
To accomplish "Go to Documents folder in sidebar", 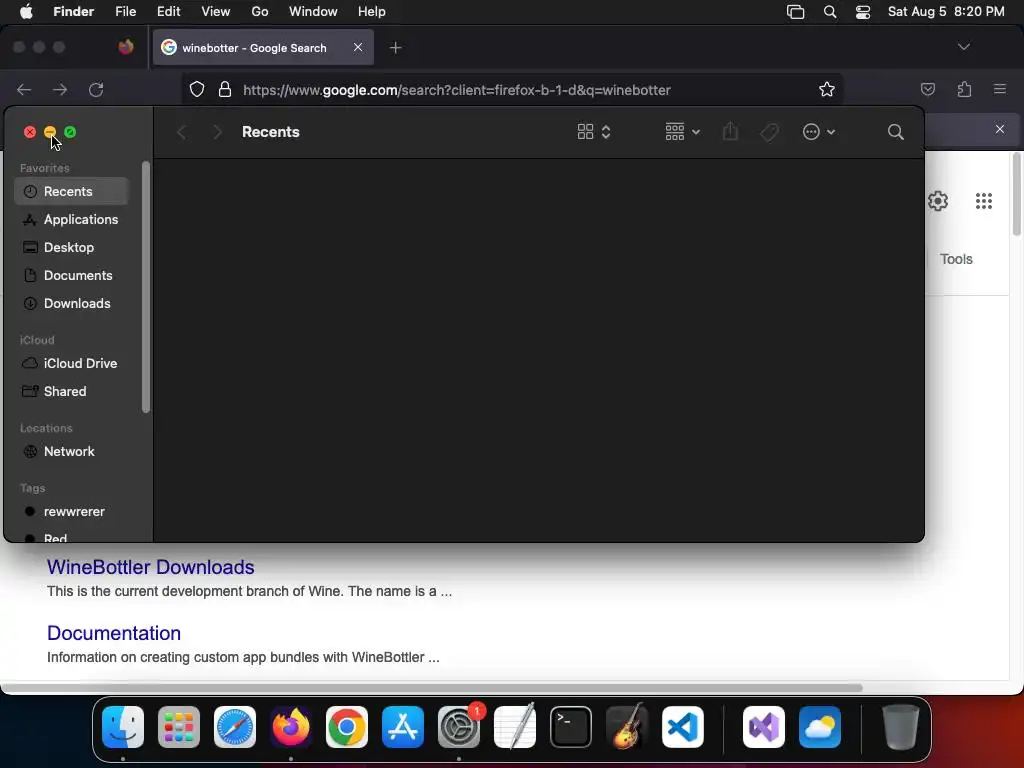I will tap(71, 276).
